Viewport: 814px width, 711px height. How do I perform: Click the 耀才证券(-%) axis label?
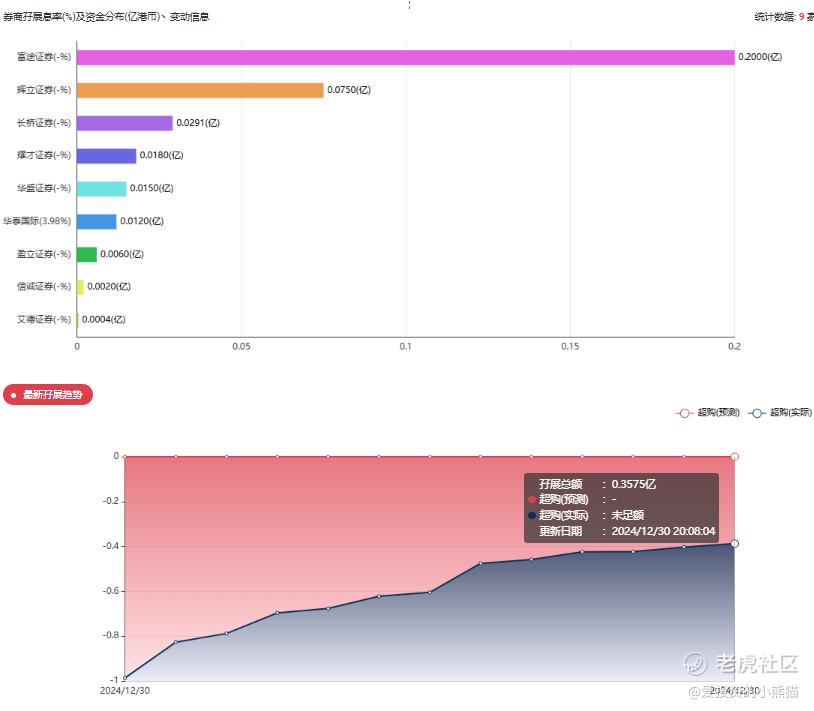44,155
